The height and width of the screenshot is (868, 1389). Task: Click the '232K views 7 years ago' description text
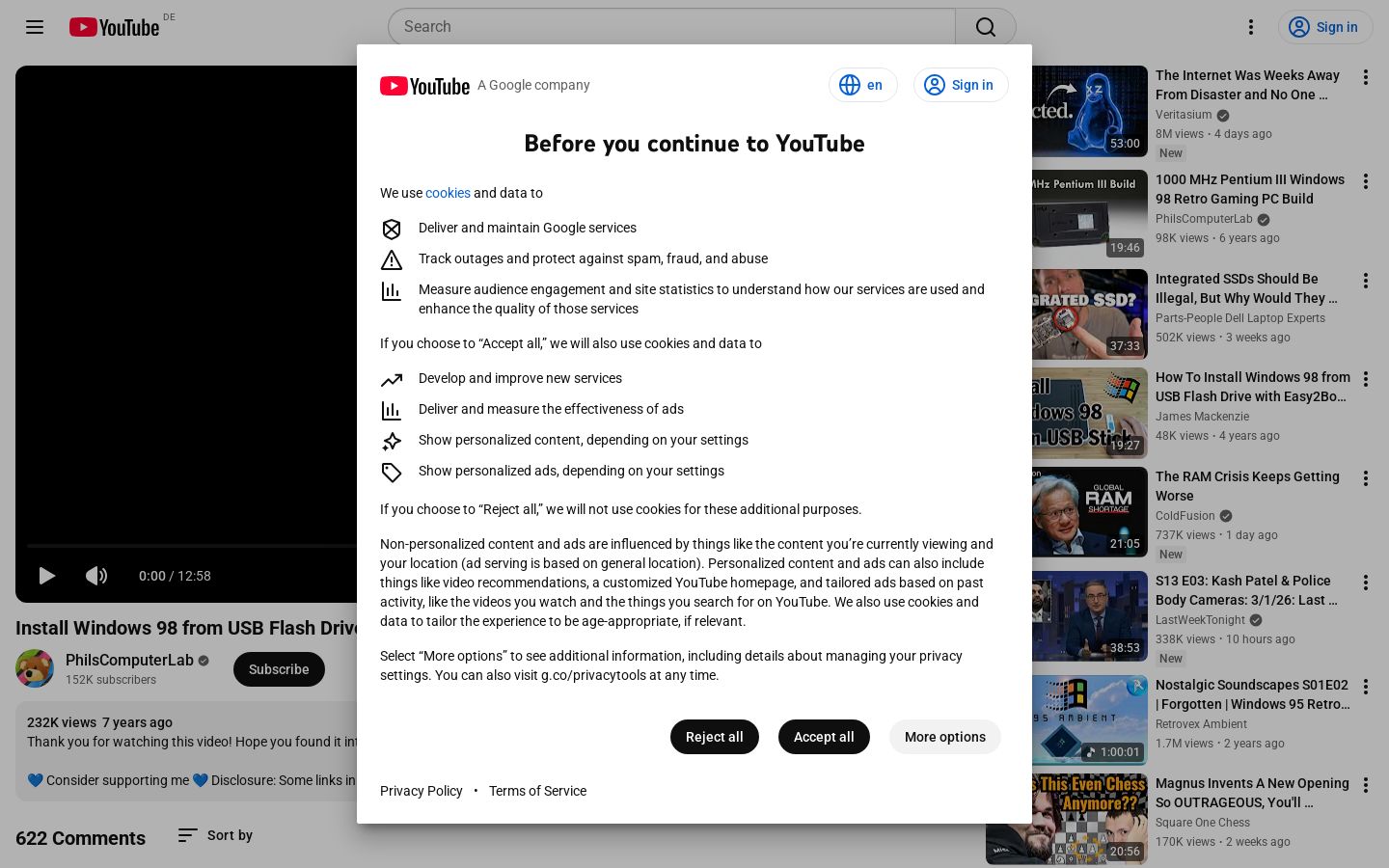coord(99,722)
